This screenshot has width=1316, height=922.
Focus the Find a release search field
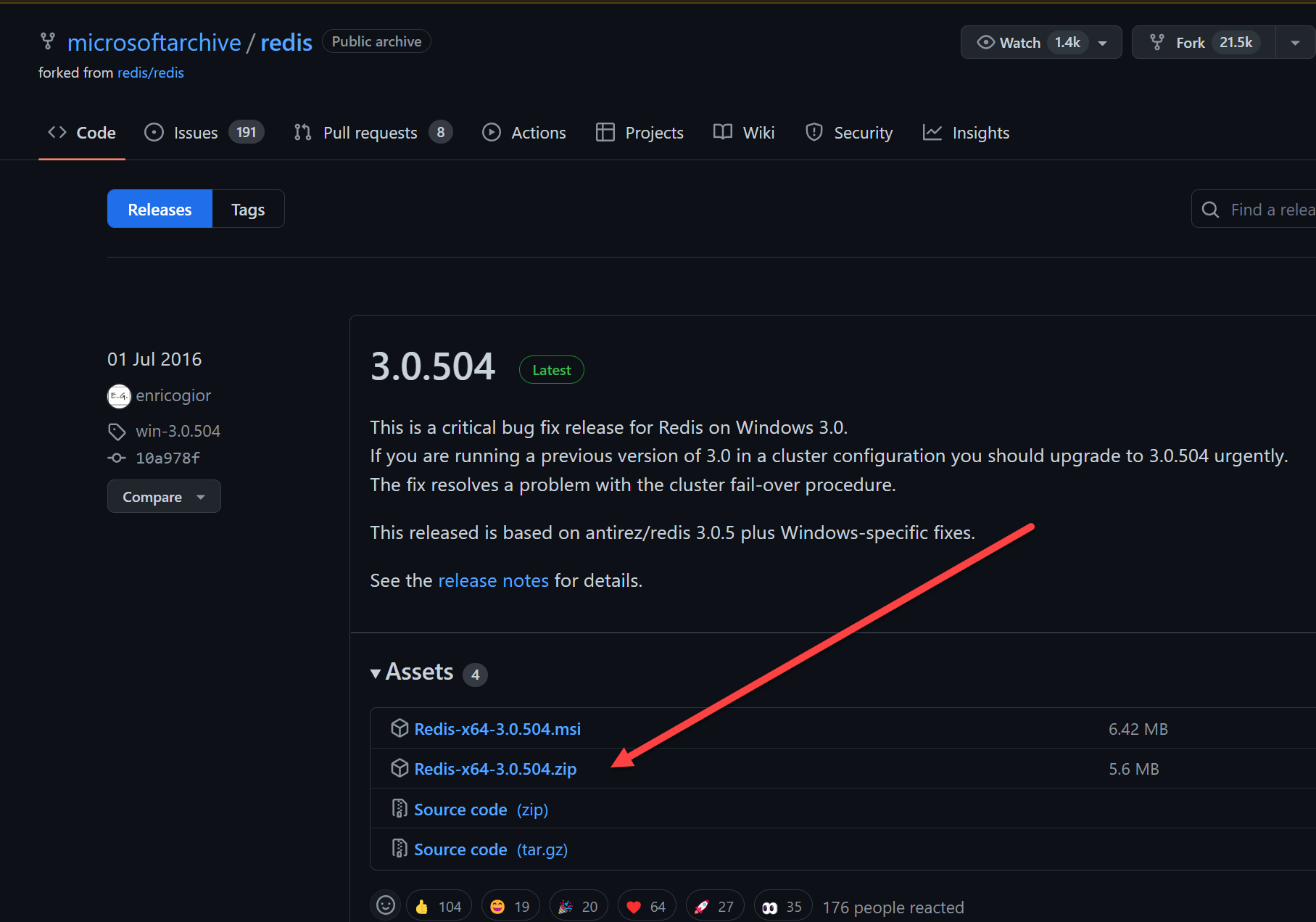[x=1254, y=209]
